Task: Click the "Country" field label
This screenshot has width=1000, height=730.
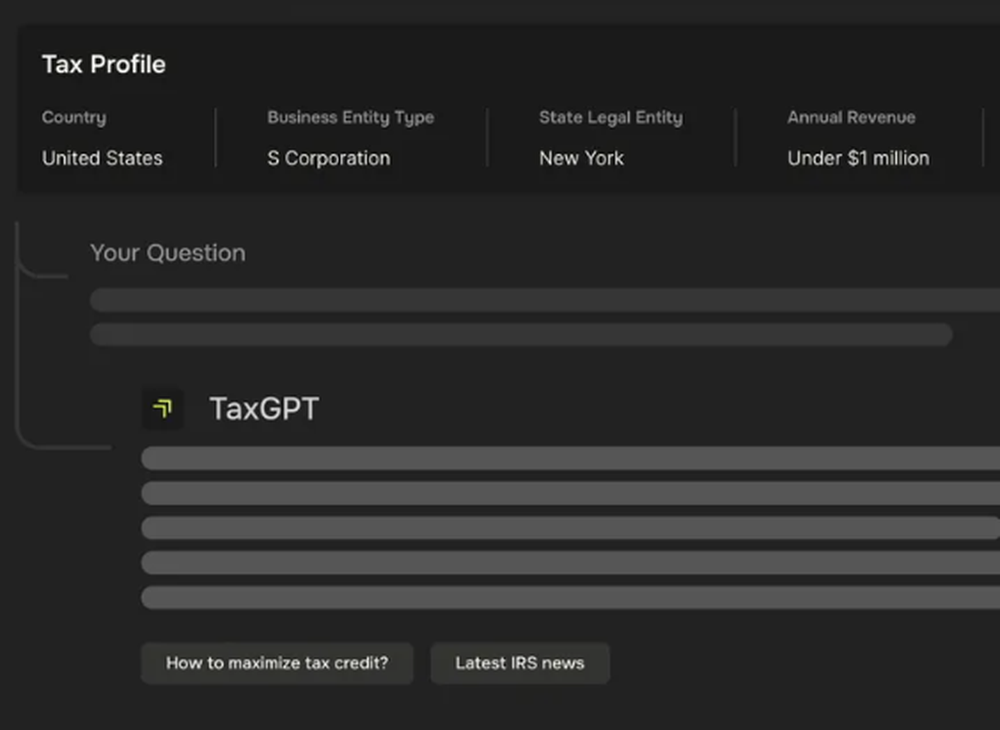Action: pyautogui.click(x=74, y=117)
